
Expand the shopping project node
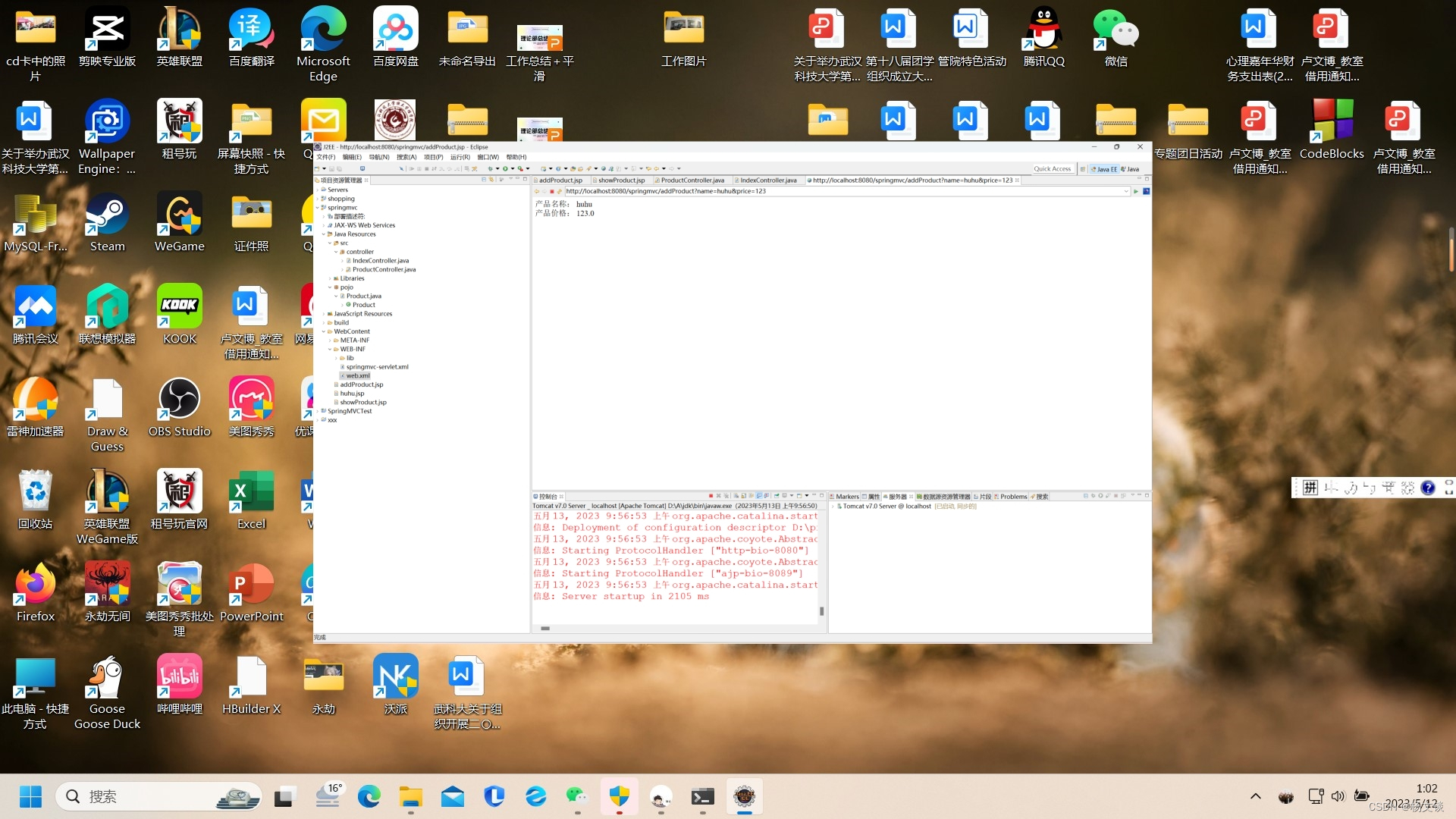[317, 199]
